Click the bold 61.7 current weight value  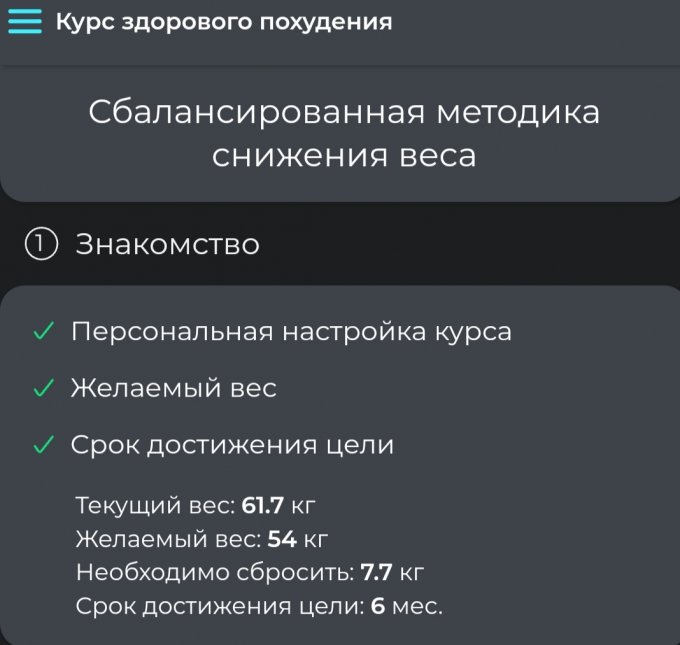pos(263,507)
